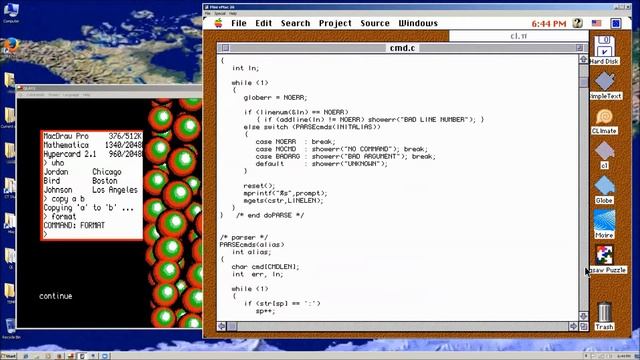Viewport: 640px width, 360px height.
Task: Click the 'int err, ln;' declaration
Action: pyautogui.click(x=257, y=274)
